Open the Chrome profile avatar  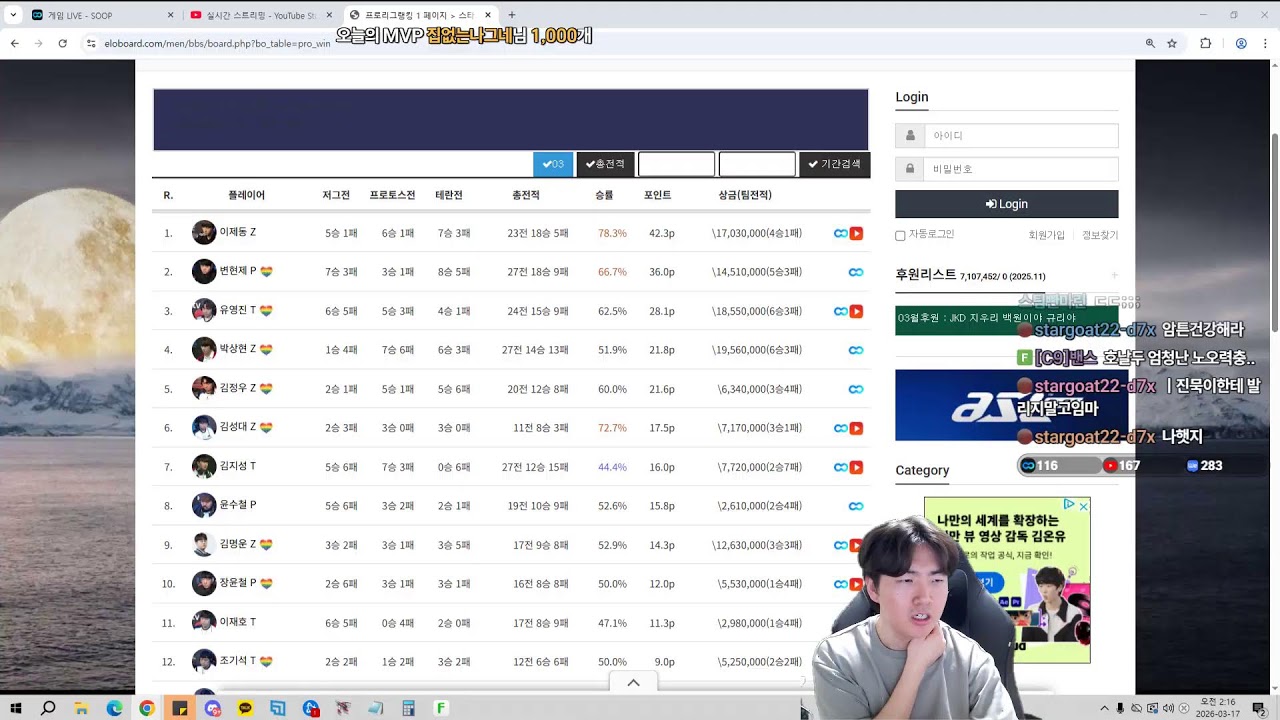coord(1241,43)
